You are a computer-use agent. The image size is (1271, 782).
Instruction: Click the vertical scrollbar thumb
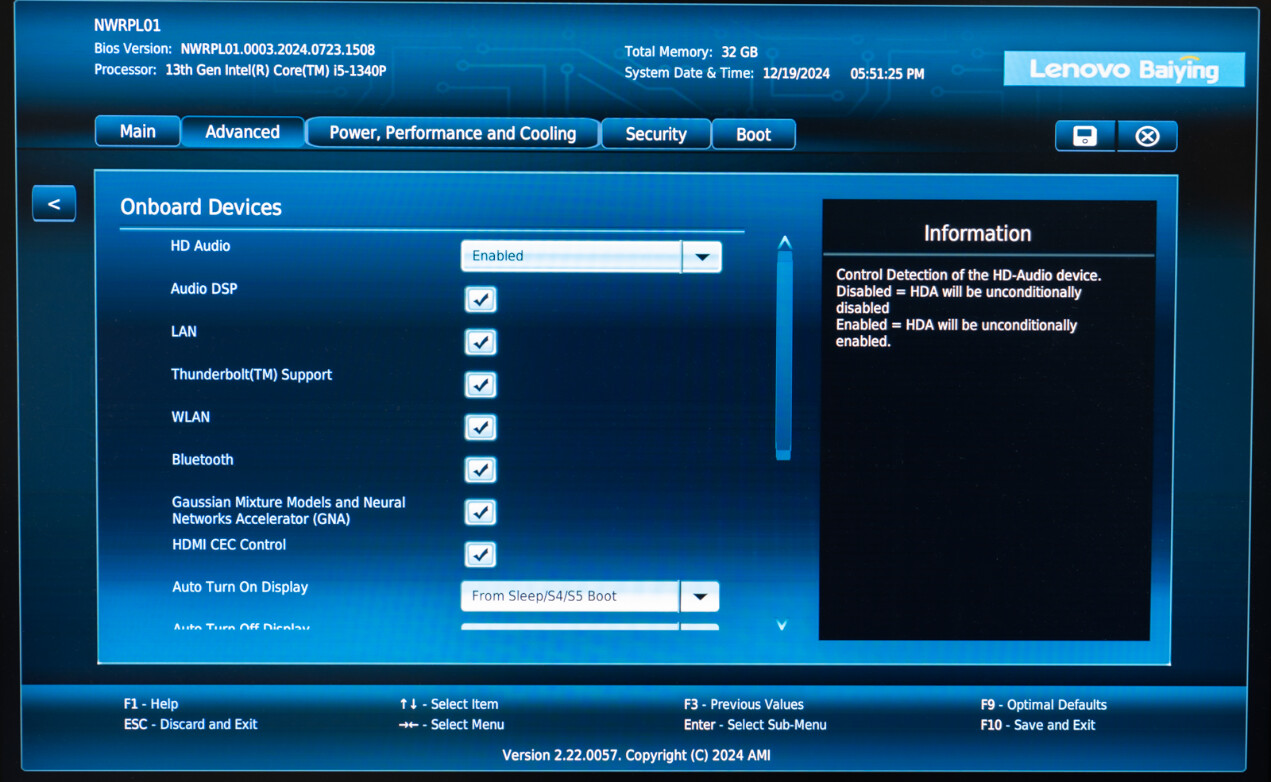click(x=784, y=355)
